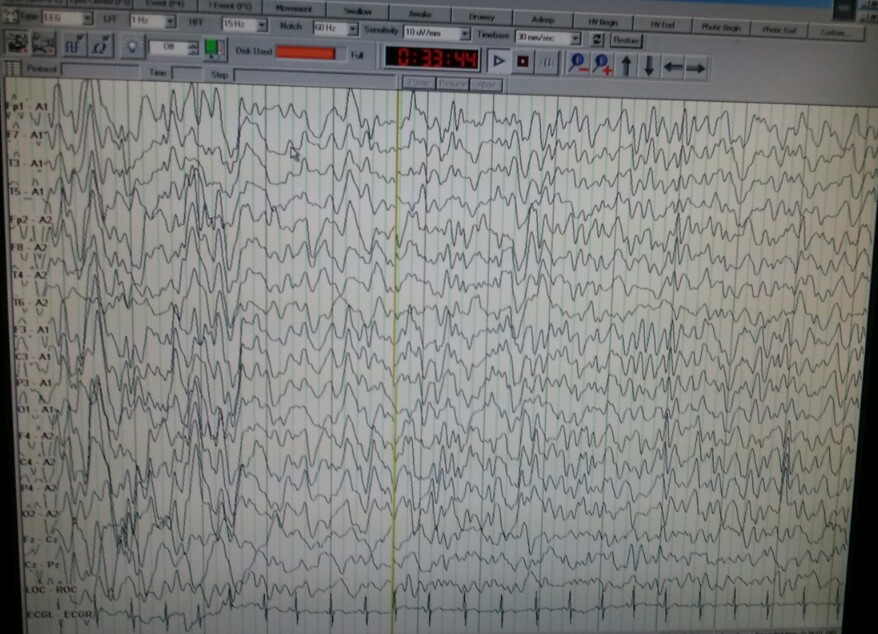Click the zoom out magnifier icon
This screenshot has height=634, width=878.
tap(577, 63)
